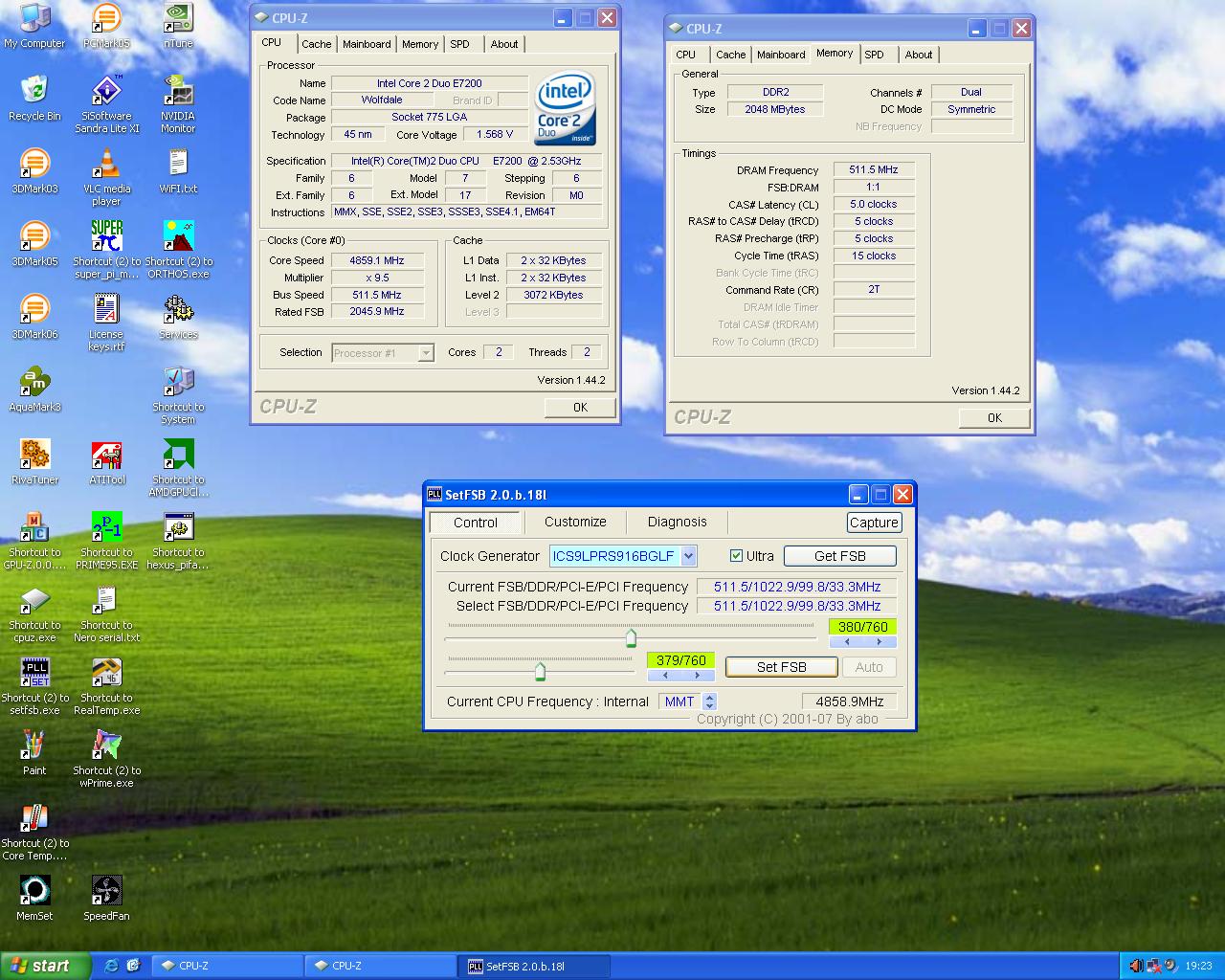This screenshot has height=980, width=1225.
Task: Click the left arrow under the 379/760 value
Action: coord(665,676)
